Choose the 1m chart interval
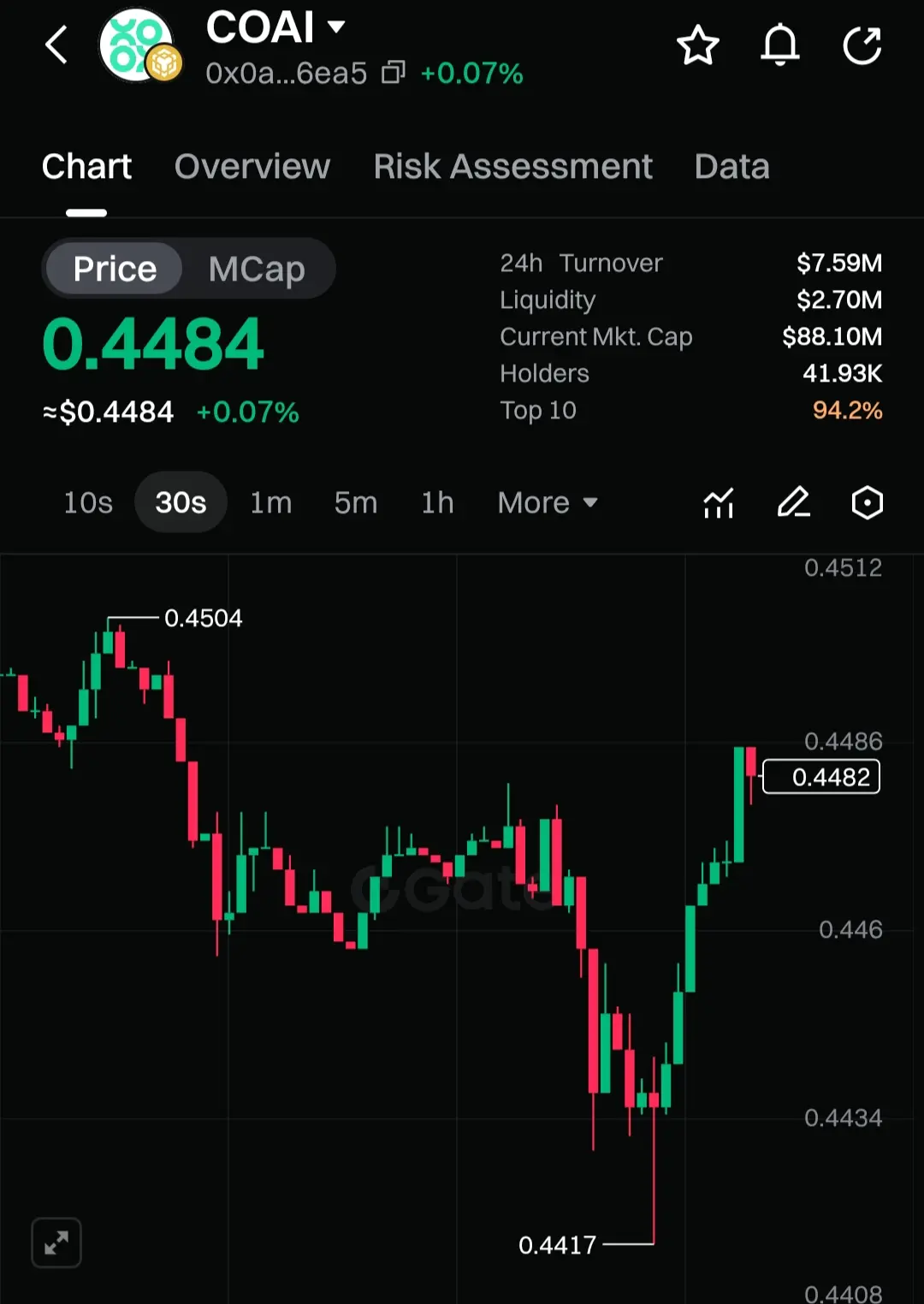Screen dimensions: 924x1304 [x=271, y=502]
